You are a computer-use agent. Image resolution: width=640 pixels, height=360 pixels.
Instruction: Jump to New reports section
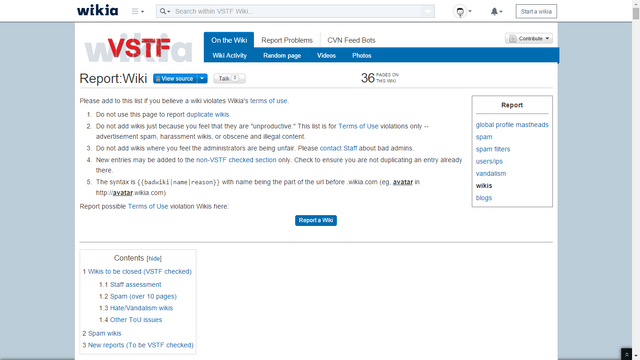[x=141, y=345]
